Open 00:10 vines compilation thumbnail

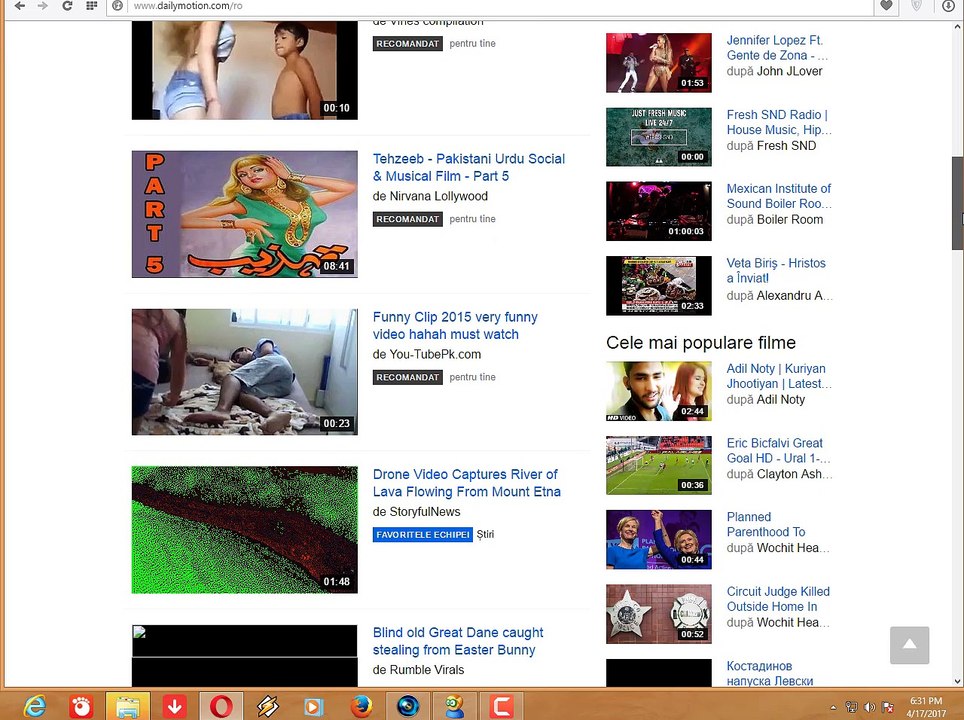pyautogui.click(x=245, y=70)
